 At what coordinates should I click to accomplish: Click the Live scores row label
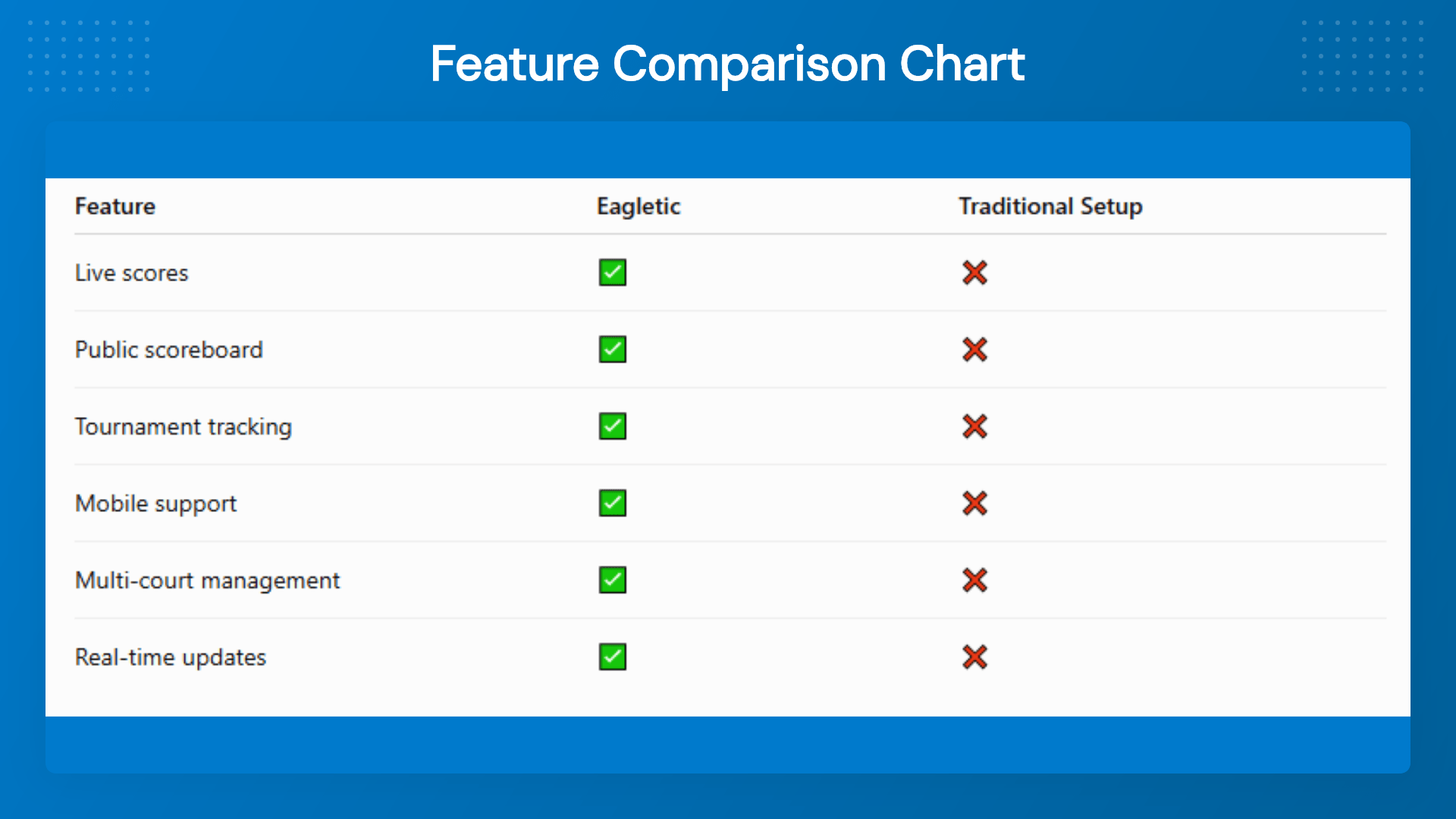click(x=131, y=273)
